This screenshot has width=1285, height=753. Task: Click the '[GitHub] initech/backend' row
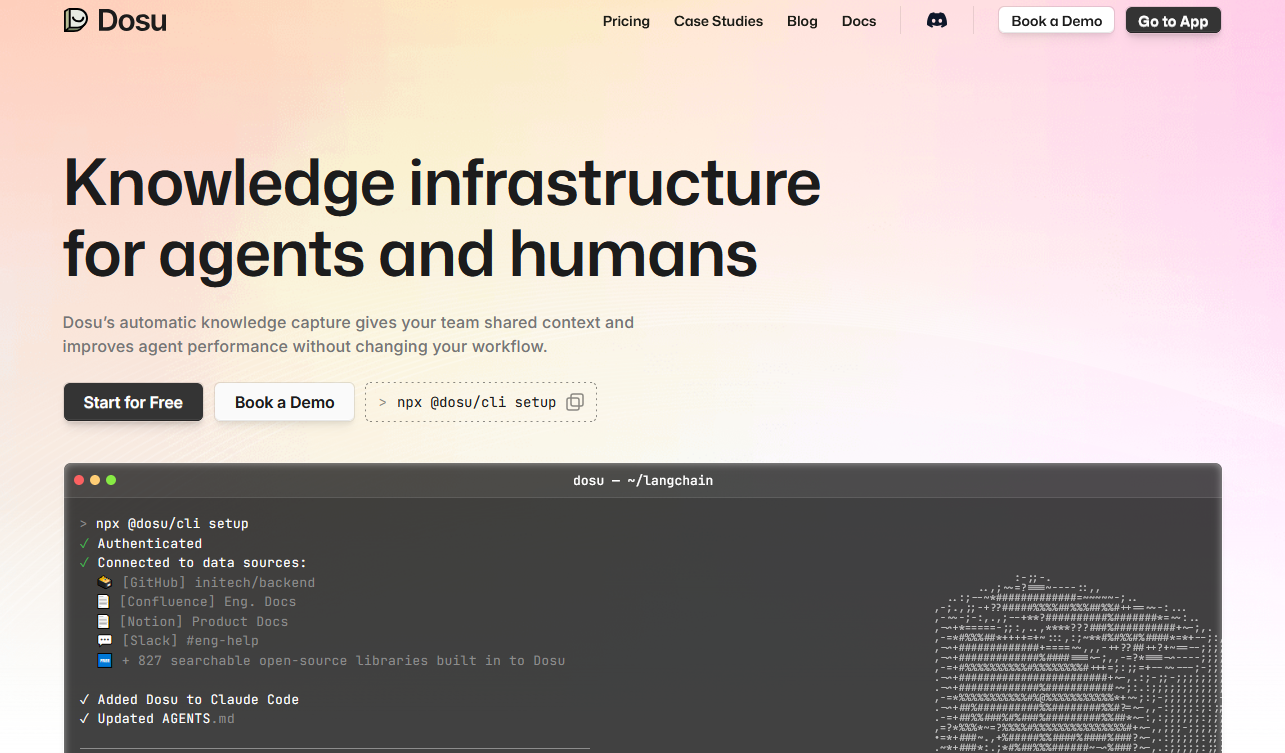[206, 582]
